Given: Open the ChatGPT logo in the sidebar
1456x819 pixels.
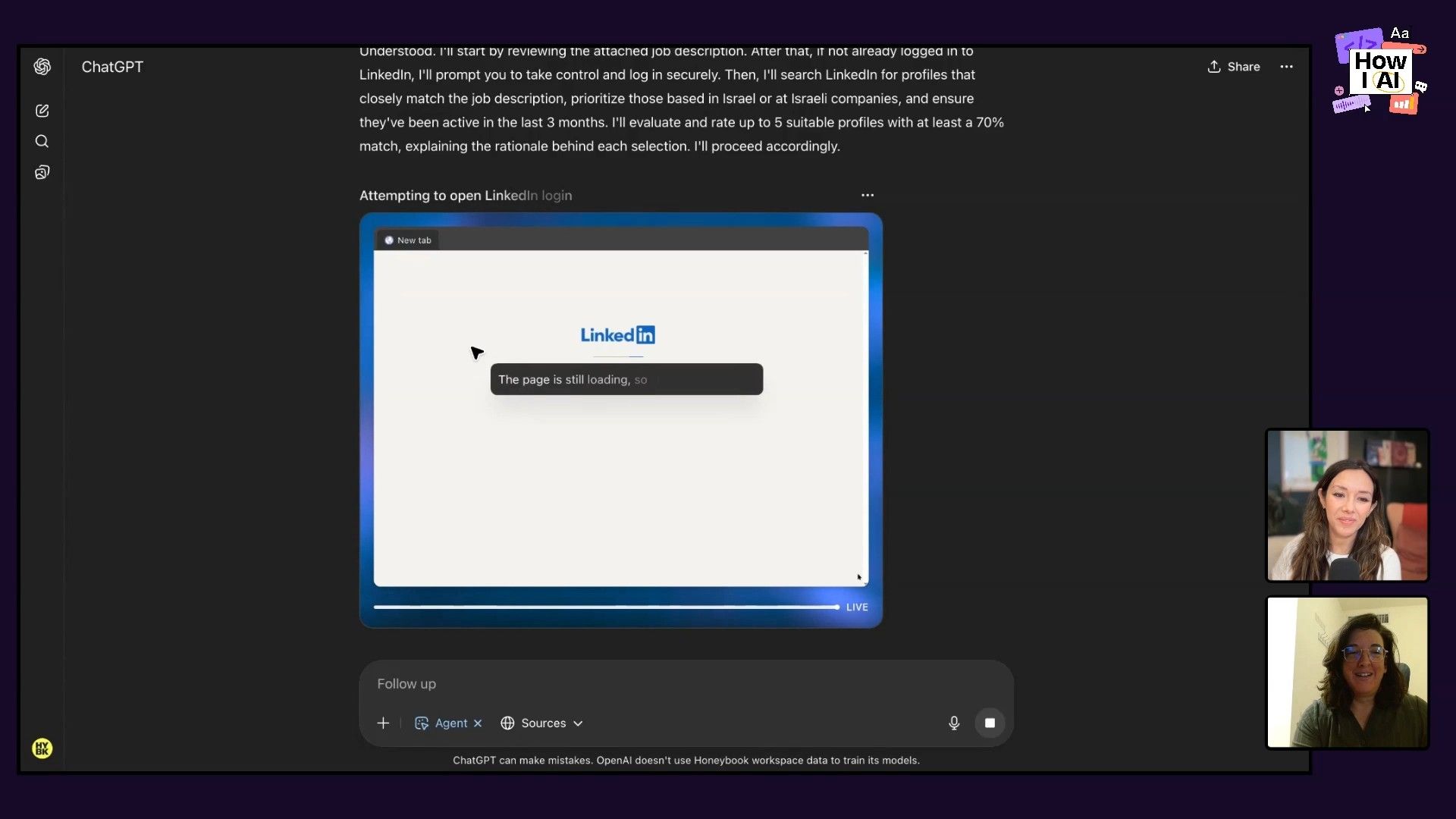Looking at the screenshot, I should tap(42, 67).
